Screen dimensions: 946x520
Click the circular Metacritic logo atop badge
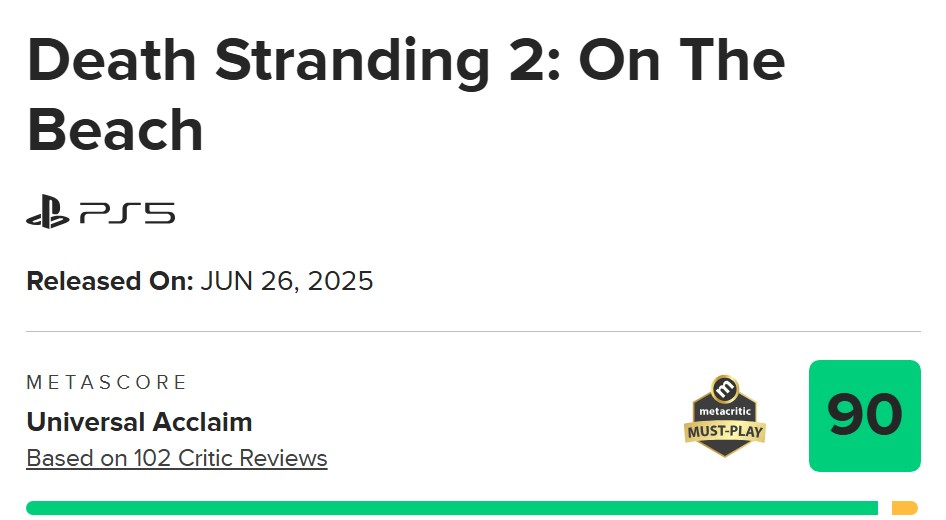(725, 387)
